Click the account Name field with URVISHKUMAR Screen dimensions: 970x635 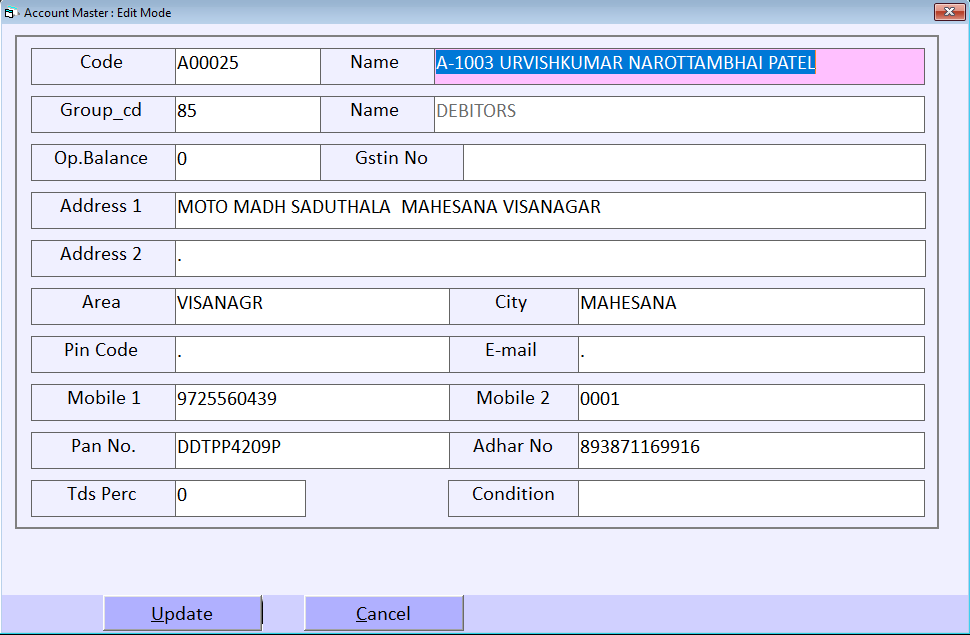coord(679,66)
